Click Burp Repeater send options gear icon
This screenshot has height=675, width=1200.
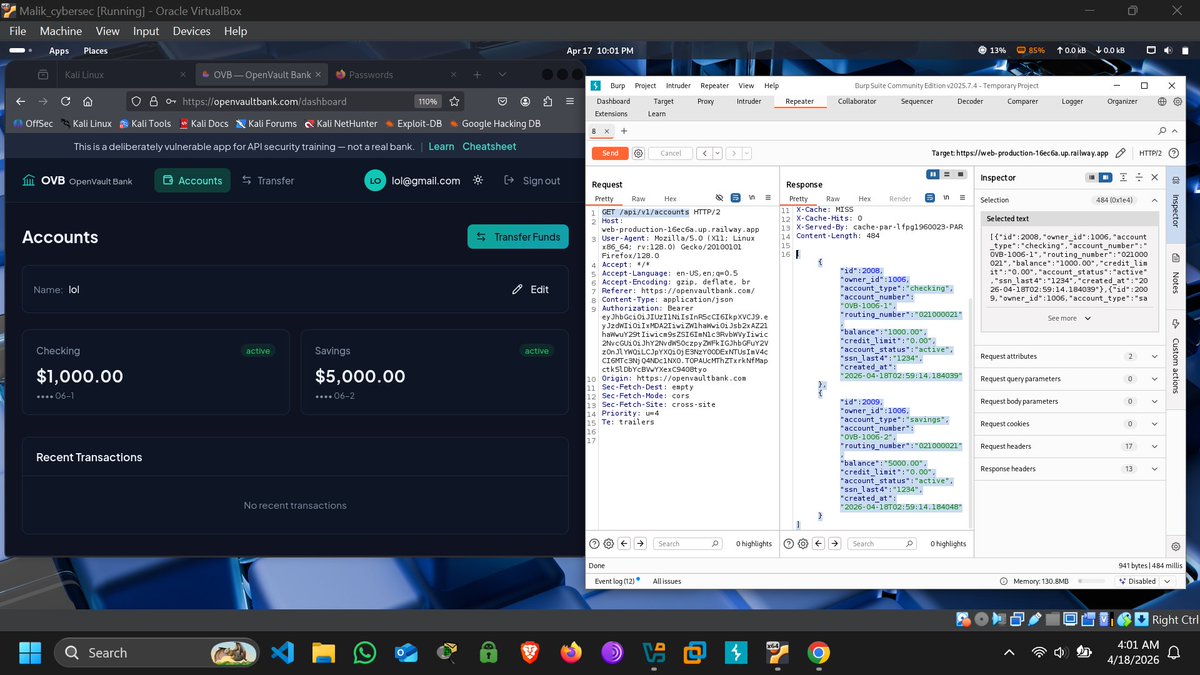click(638, 153)
